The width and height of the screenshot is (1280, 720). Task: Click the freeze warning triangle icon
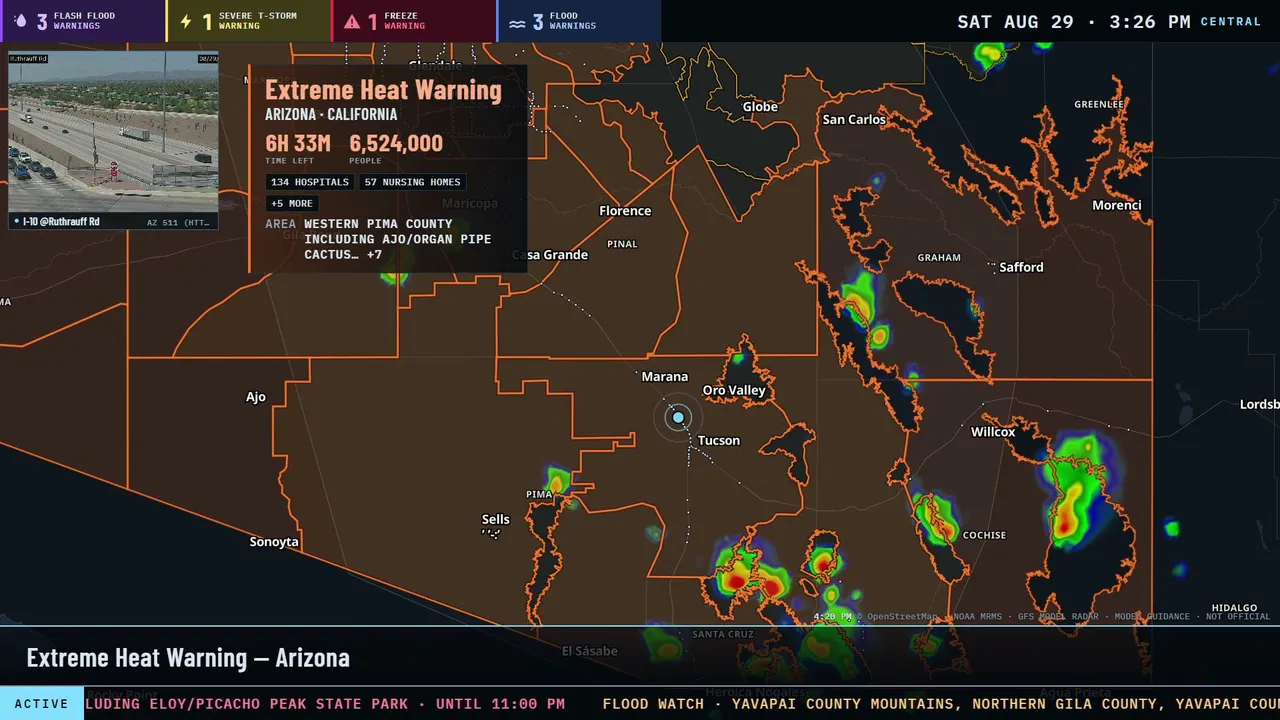(352, 21)
